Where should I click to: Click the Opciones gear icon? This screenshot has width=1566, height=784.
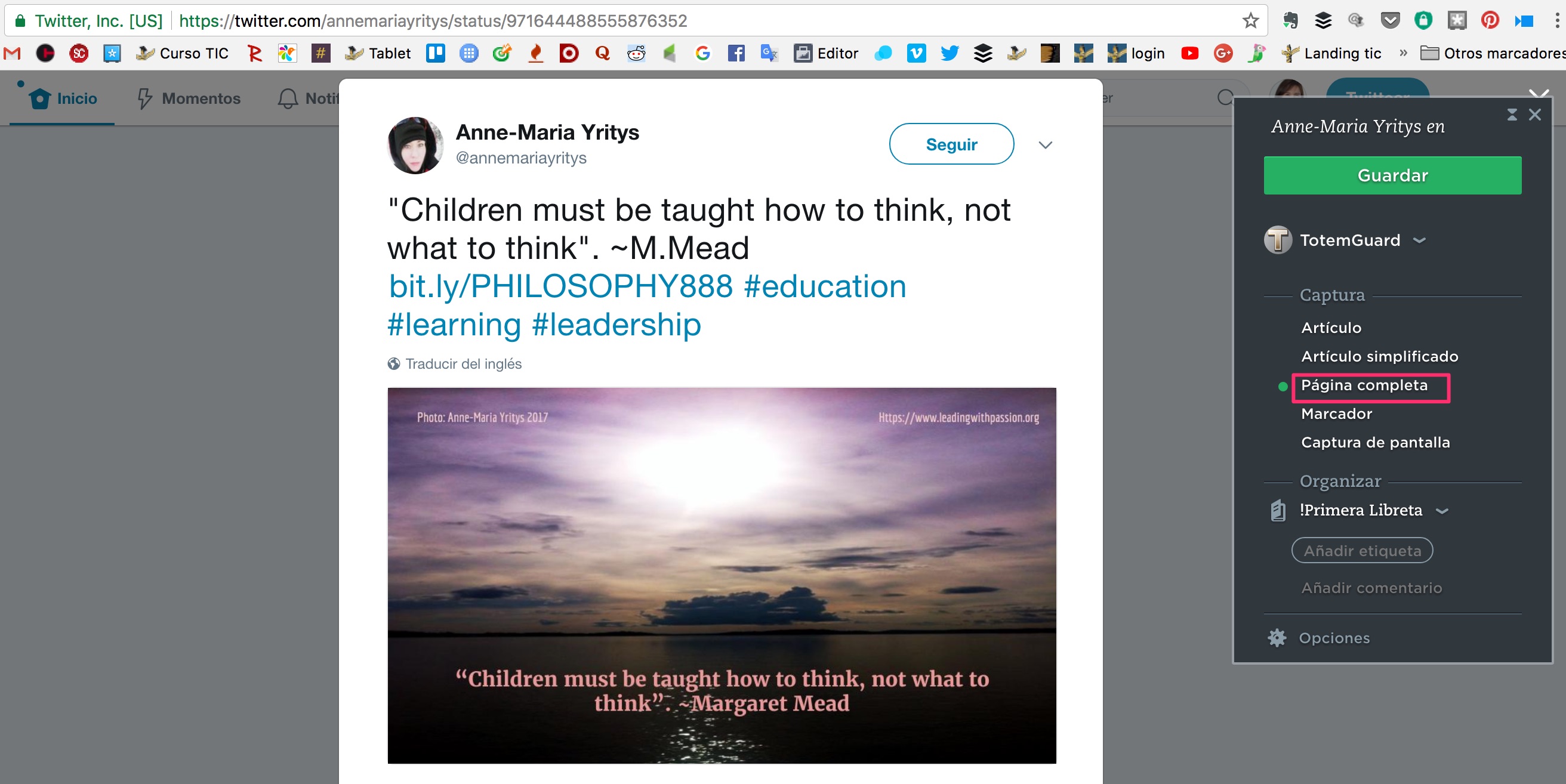1277,638
